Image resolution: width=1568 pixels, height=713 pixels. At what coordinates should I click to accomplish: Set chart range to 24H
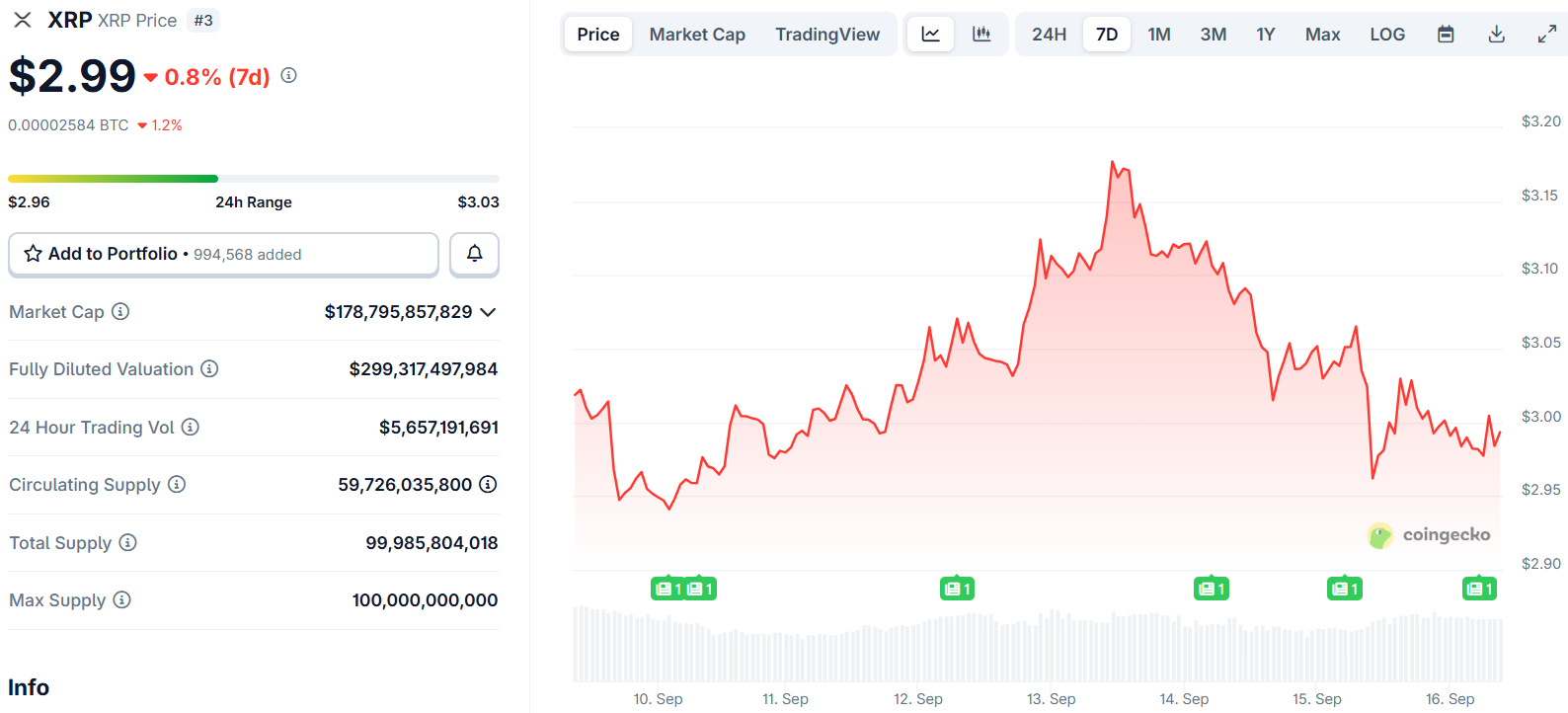1049,35
